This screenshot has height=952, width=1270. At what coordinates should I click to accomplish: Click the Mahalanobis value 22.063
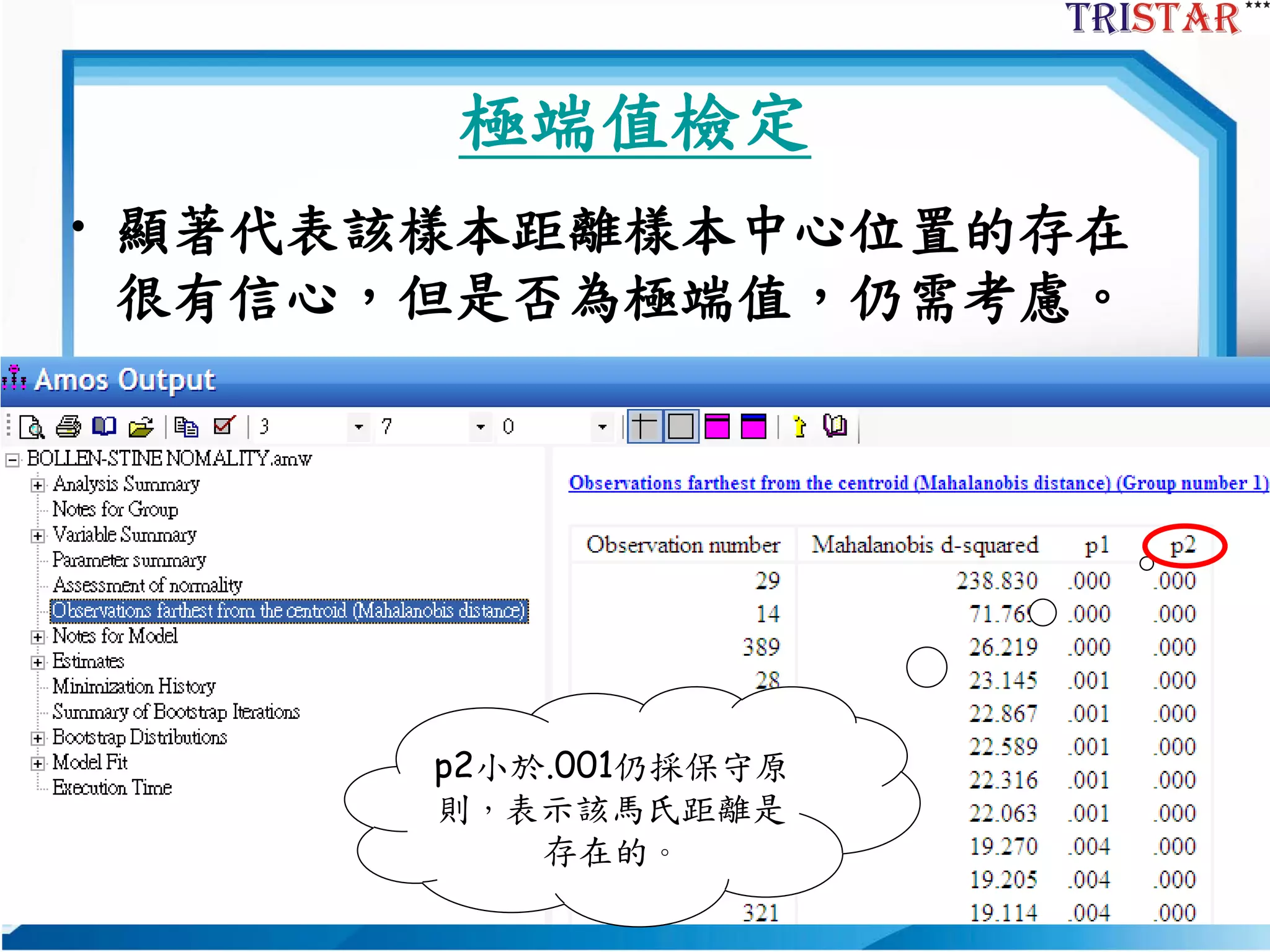[x=1003, y=813]
